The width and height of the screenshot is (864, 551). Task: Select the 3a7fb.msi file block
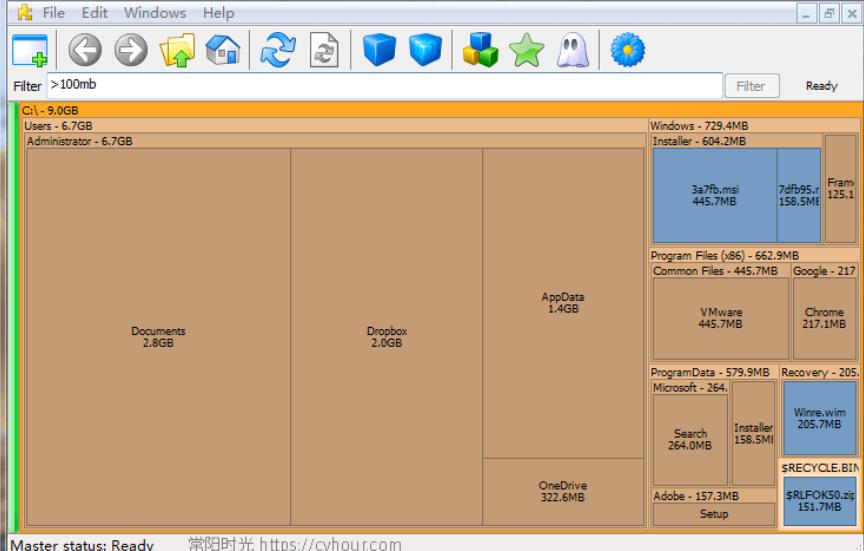[714, 195]
